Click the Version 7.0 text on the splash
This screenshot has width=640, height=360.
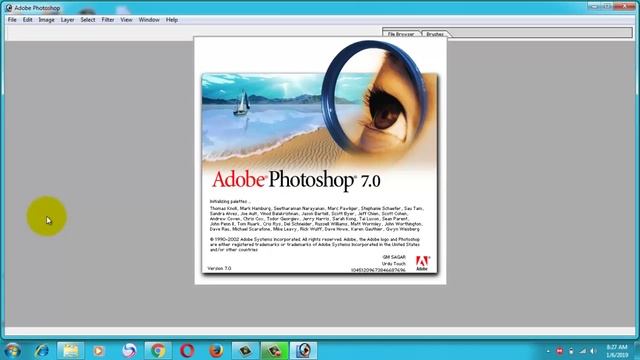pyautogui.click(x=219, y=268)
